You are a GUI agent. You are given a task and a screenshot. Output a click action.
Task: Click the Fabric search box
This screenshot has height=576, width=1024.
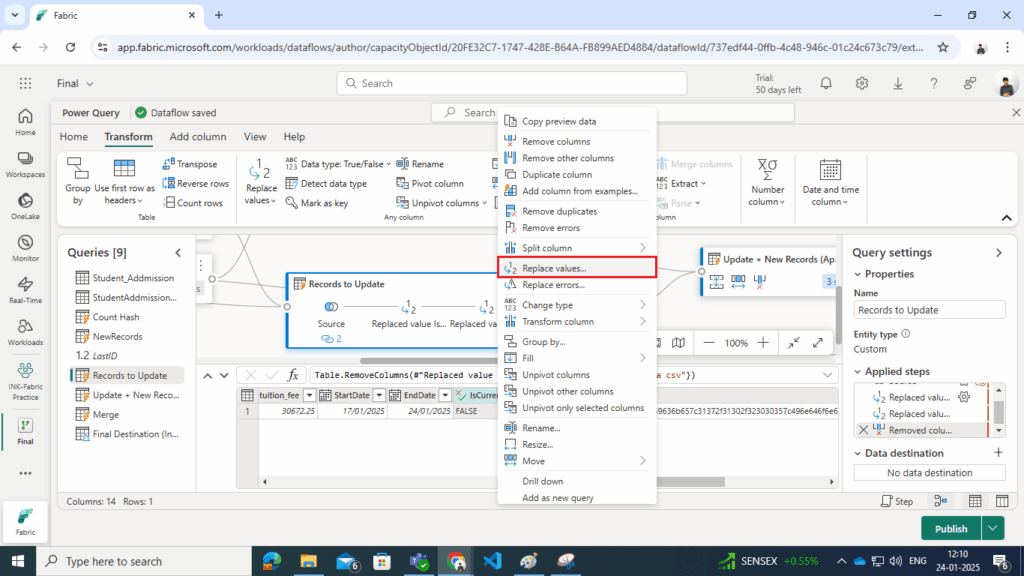coord(512,84)
